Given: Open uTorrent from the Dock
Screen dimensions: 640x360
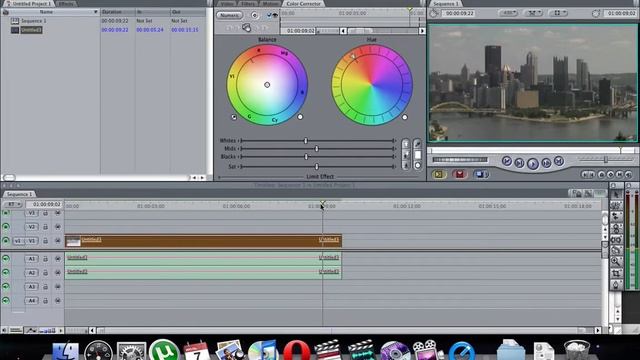Looking at the screenshot, I should point(164,350).
